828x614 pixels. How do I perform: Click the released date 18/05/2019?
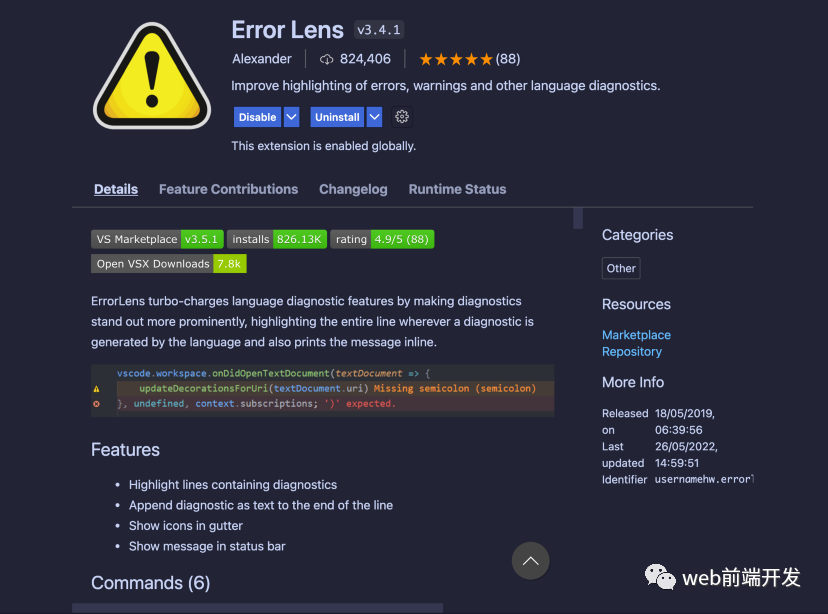[685, 413]
